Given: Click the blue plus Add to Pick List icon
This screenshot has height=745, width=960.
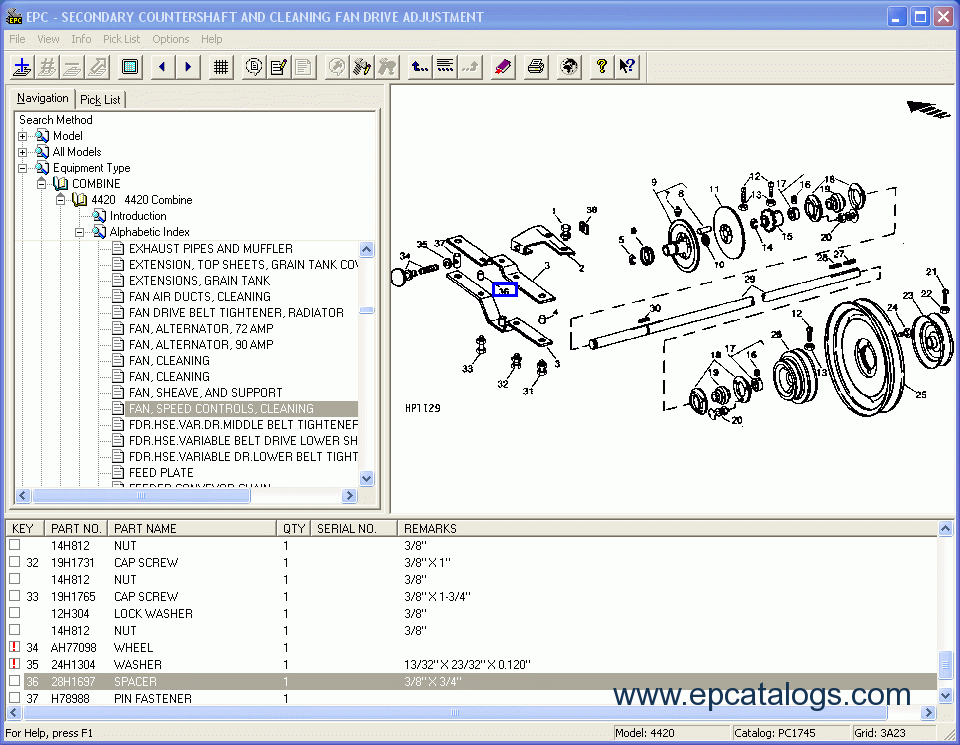Looking at the screenshot, I should click(23, 67).
